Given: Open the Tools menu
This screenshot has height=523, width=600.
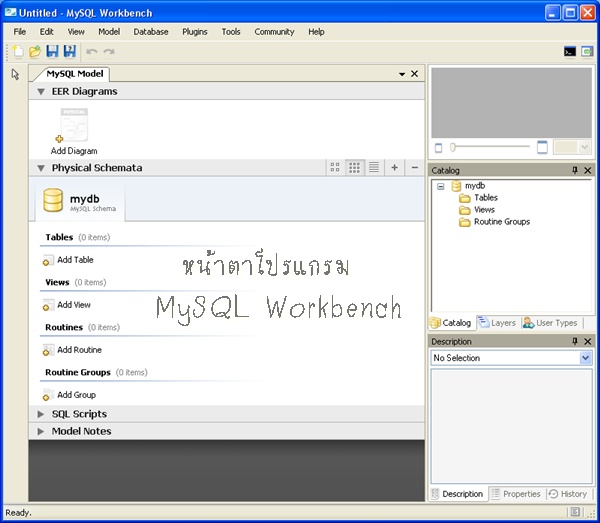Looking at the screenshot, I should point(231,32).
